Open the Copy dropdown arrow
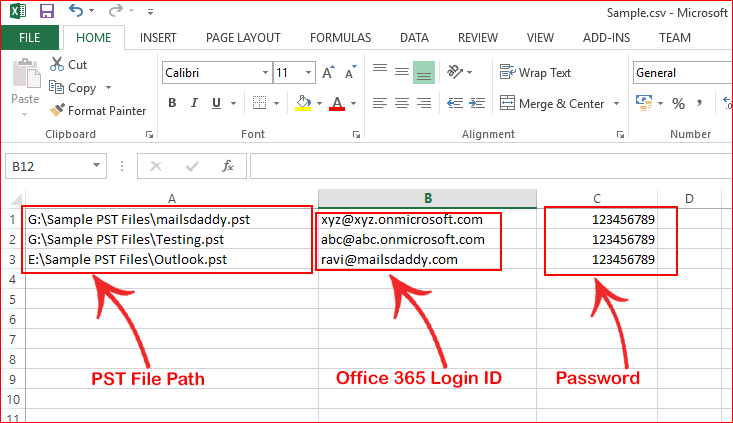This screenshot has height=423, width=733. click(x=108, y=87)
